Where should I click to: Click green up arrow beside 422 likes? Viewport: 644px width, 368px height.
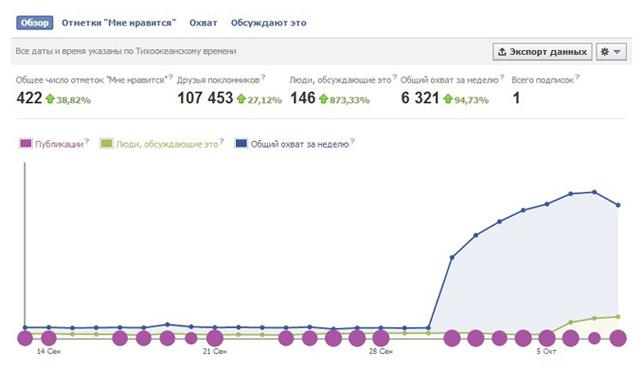pos(50,99)
